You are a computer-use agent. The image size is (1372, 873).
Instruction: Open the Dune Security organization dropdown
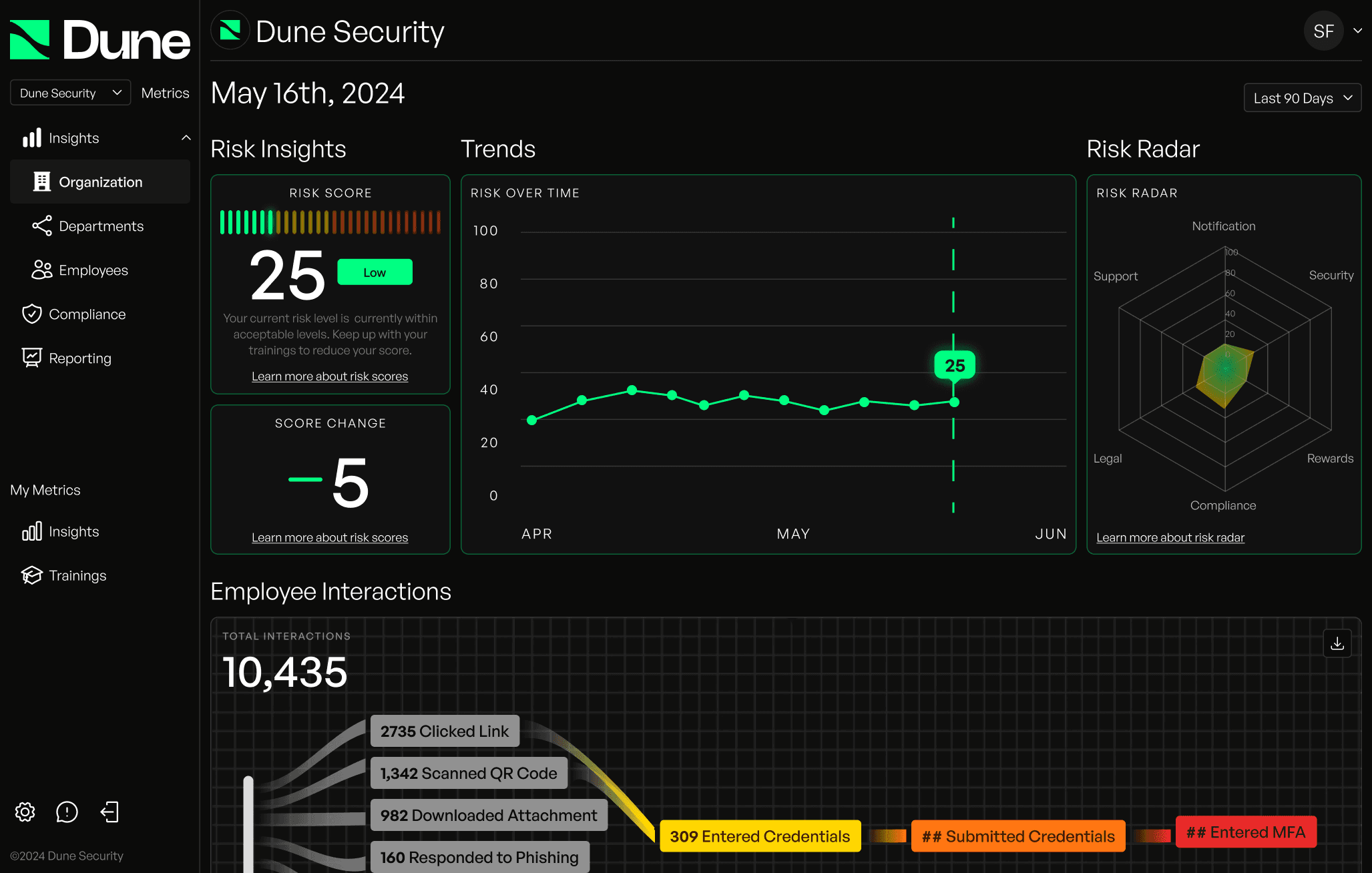tap(70, 93)
